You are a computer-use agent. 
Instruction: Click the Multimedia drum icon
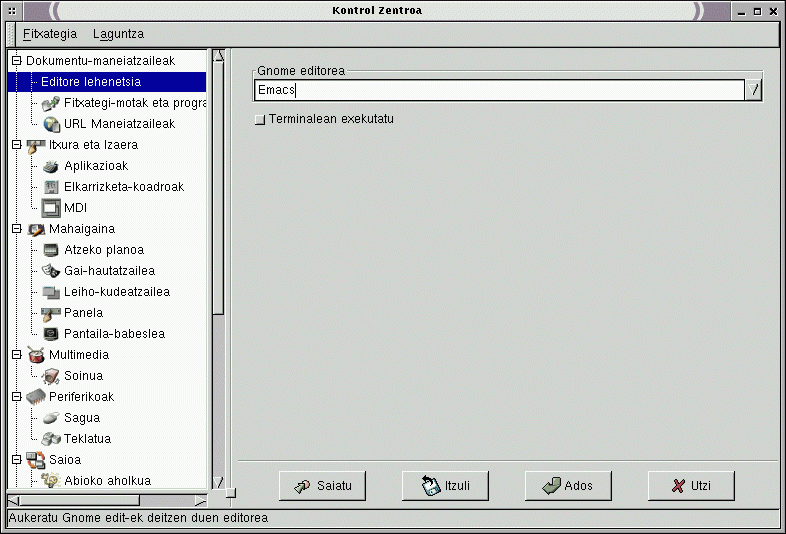tap(36, 354)
